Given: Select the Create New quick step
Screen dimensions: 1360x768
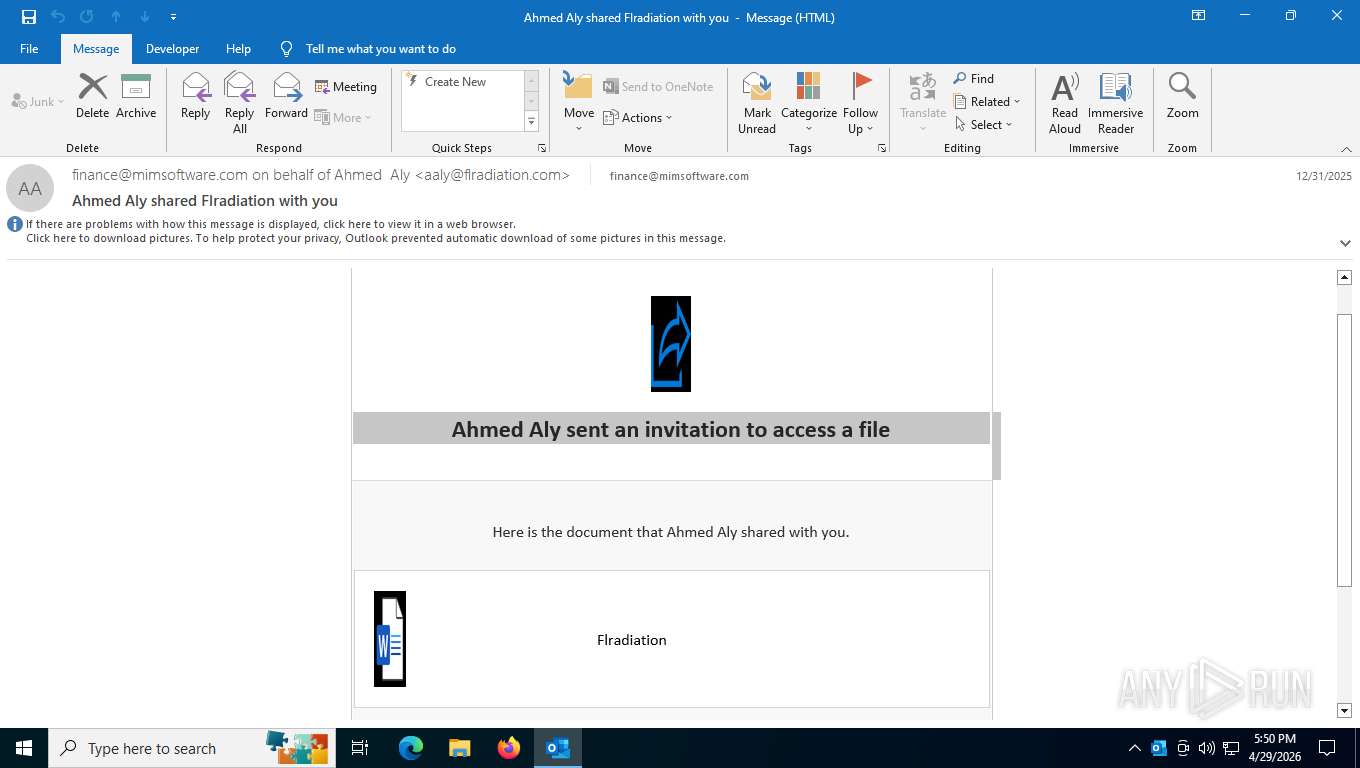Looking at the screenshot, I should pos(456,82).
